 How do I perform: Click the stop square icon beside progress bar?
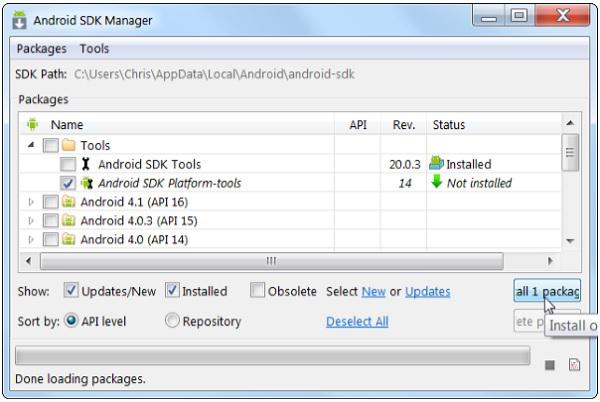pos(550,365)
